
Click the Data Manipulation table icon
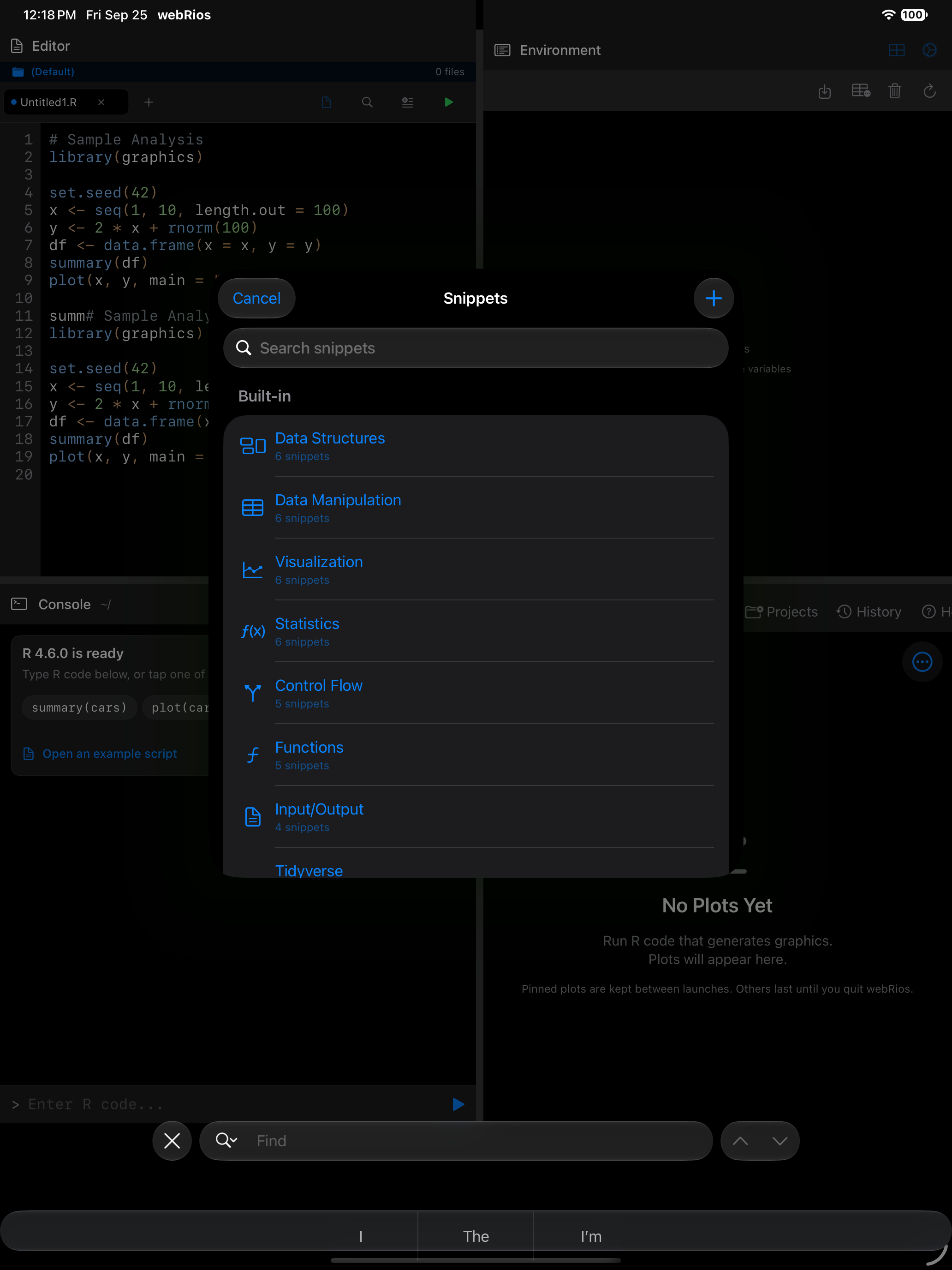pyautogui.click(x=252, y=508)
